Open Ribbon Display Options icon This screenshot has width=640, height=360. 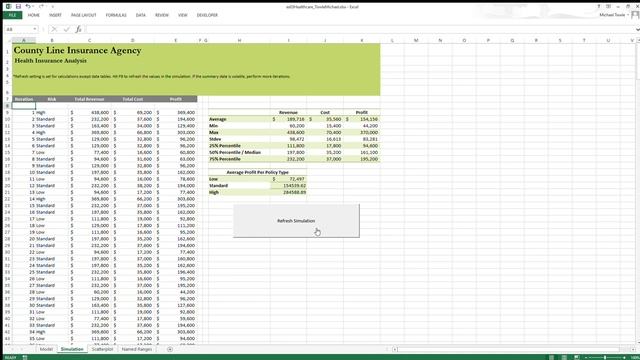(608, 7)
